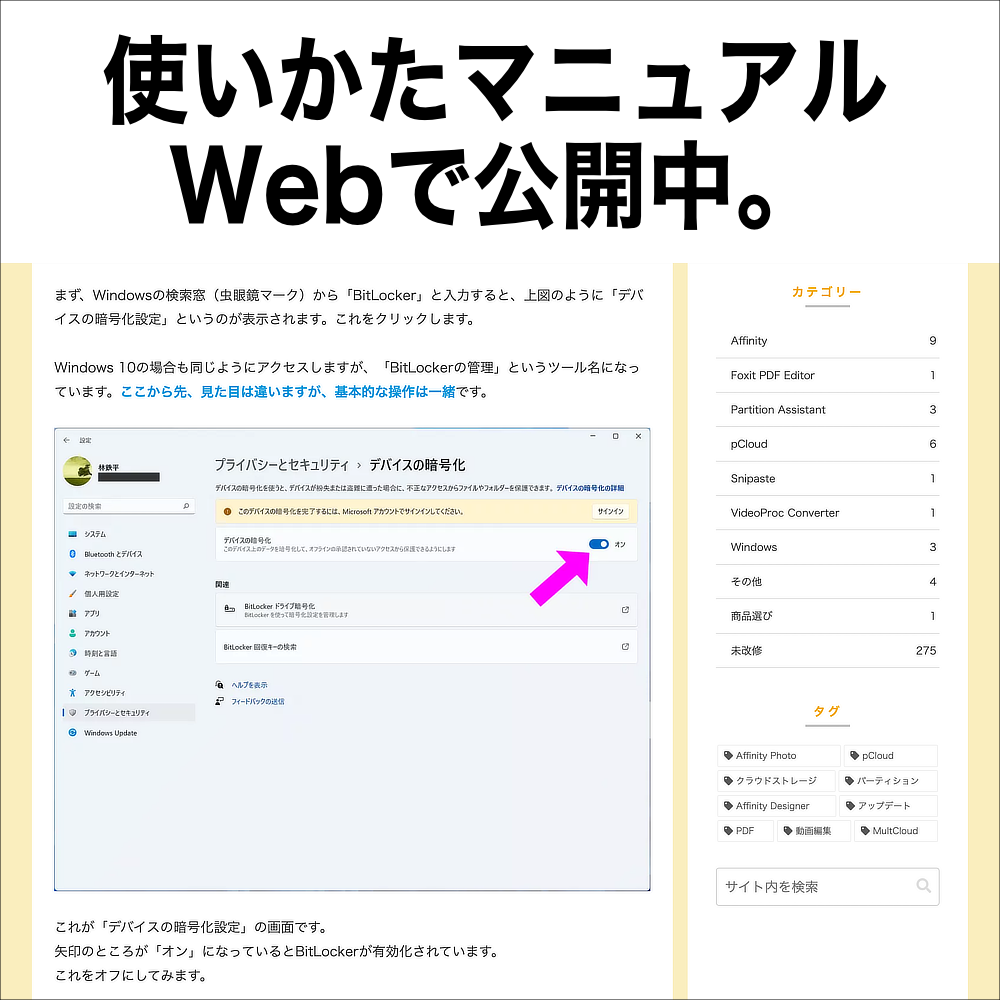The width and height of the screenshot is (1000, 1000).
Task: Open the デバイスの暗号化の詳細 link
Action: click(591, 485)
